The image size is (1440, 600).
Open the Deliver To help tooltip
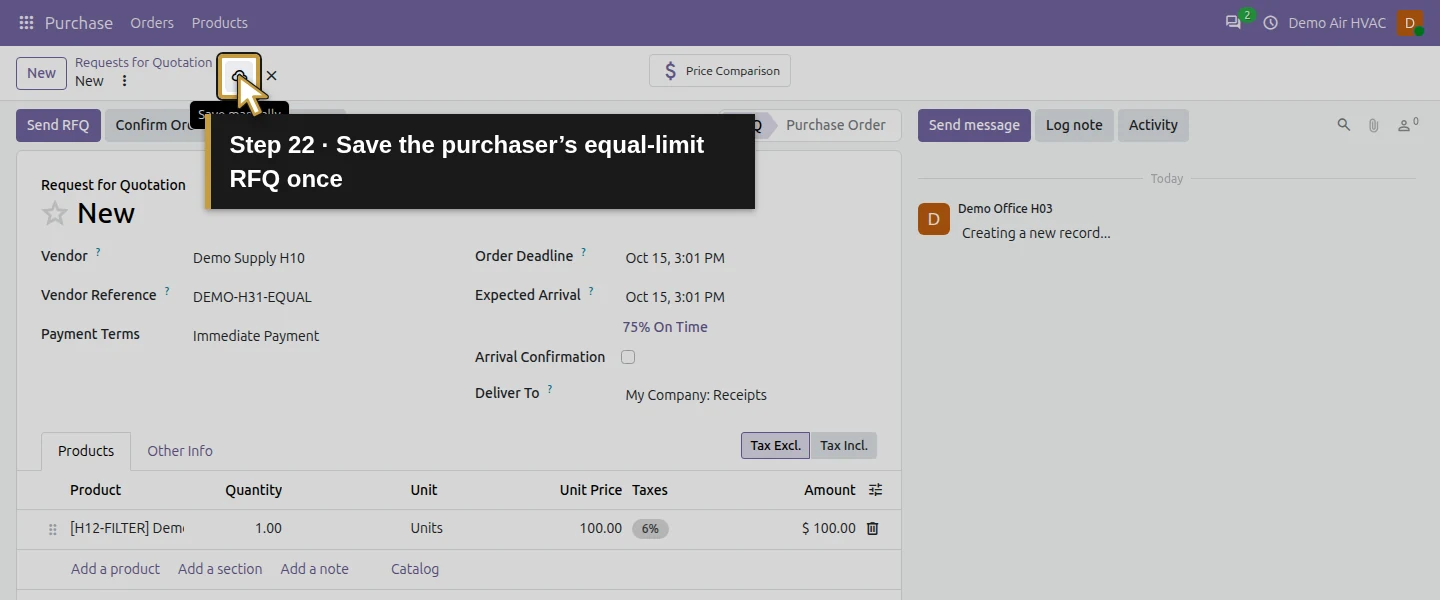550,390
